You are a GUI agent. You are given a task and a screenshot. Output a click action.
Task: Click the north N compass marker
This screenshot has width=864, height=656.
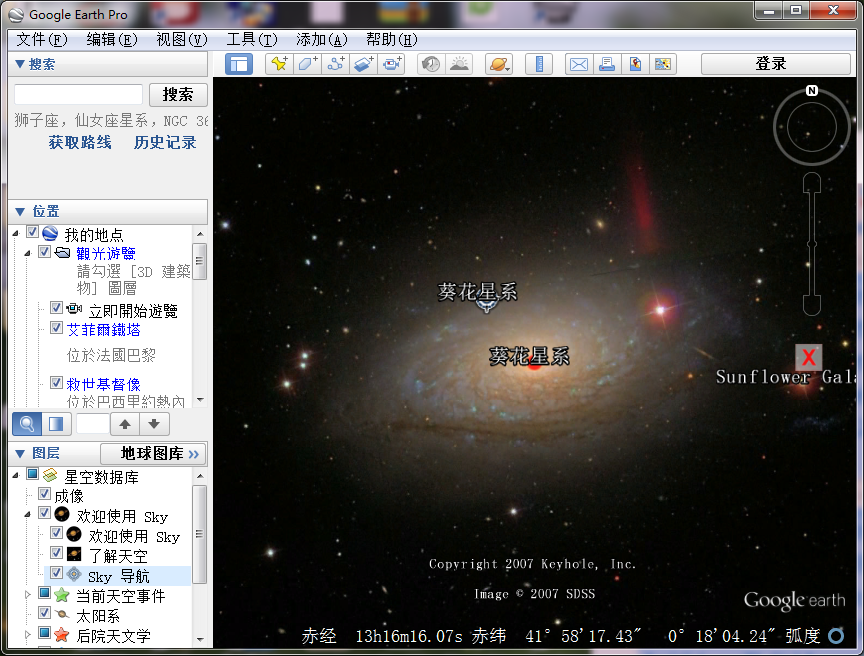point(812,90)
